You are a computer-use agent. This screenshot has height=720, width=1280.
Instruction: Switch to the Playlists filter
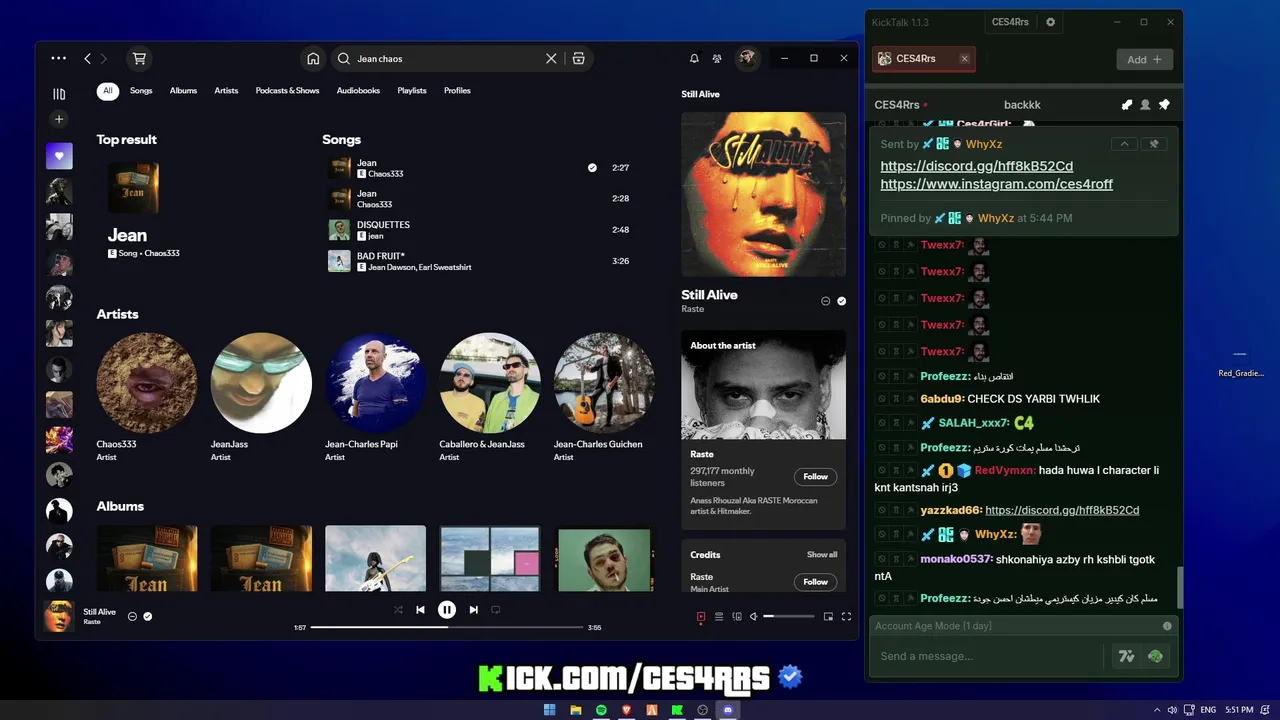(412, 91)
